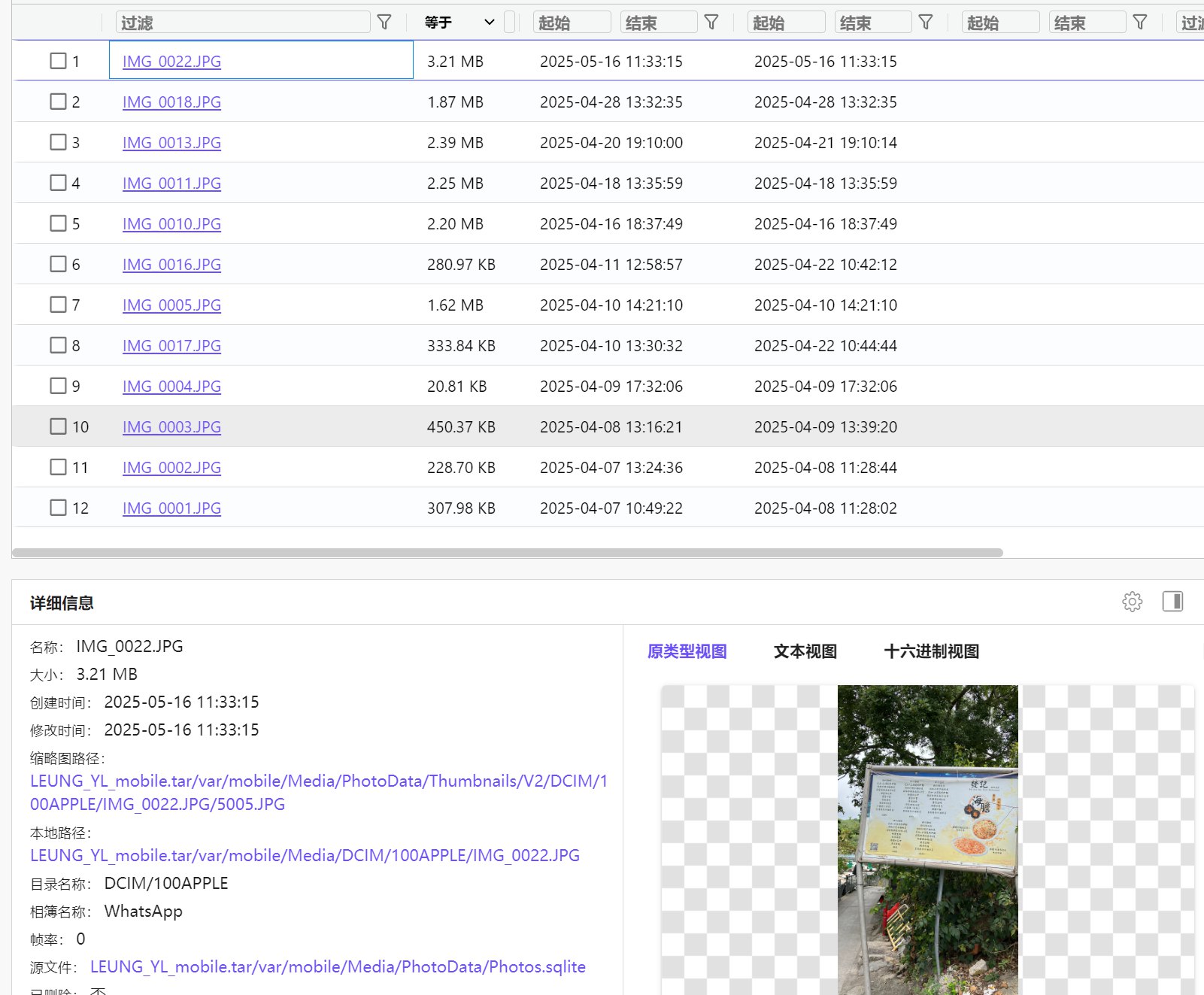Expand the 等于 comparison dropdown
This screenshot has height=995, width=1204.
click(x=459, y=23)
